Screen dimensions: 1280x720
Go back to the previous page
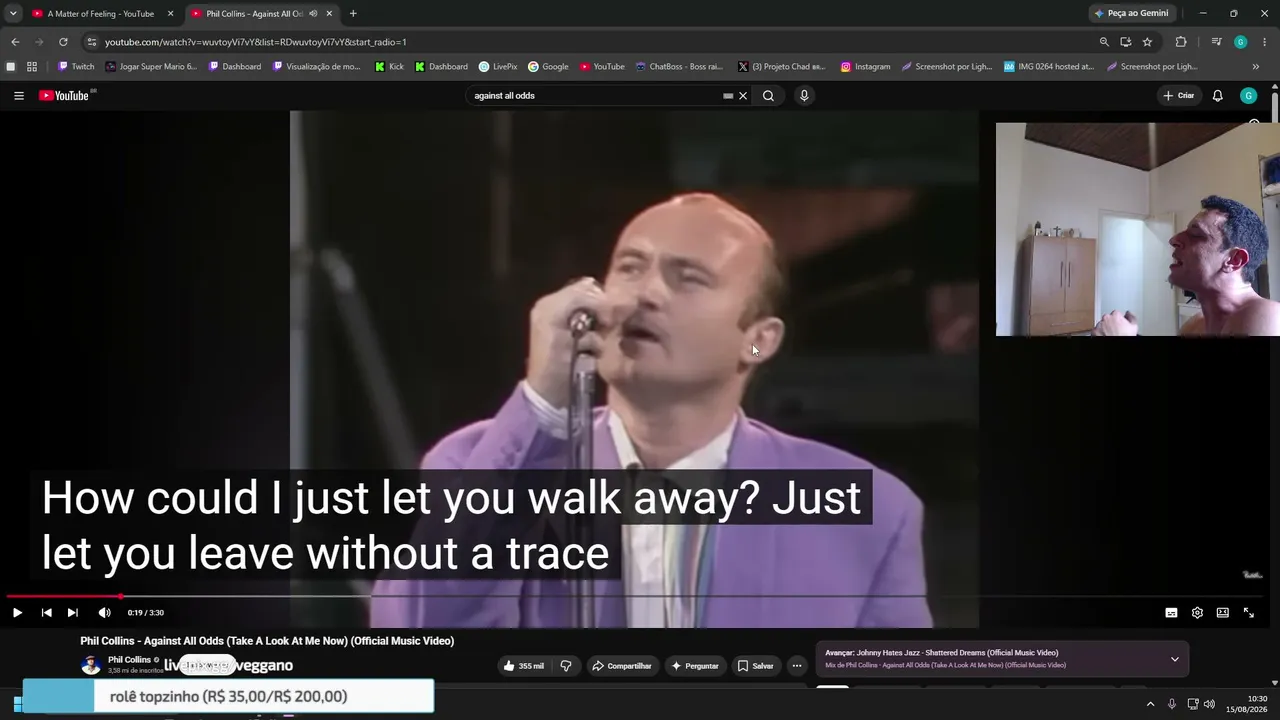(x=15, y=42)
